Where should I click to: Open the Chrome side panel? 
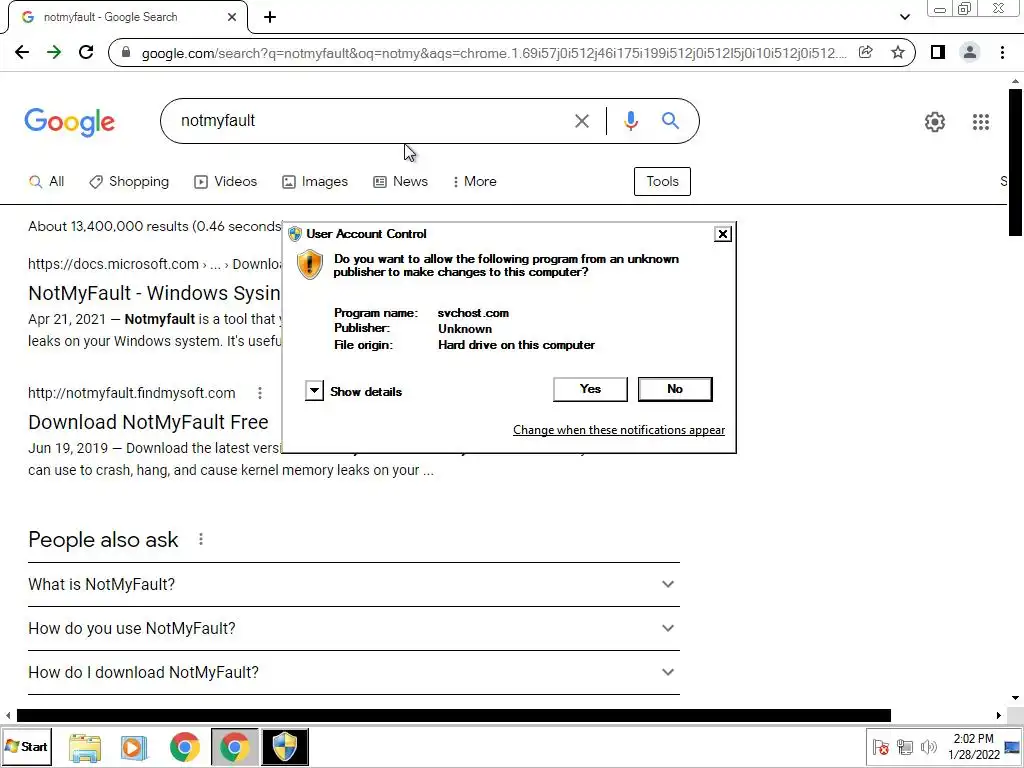point(938,52)
